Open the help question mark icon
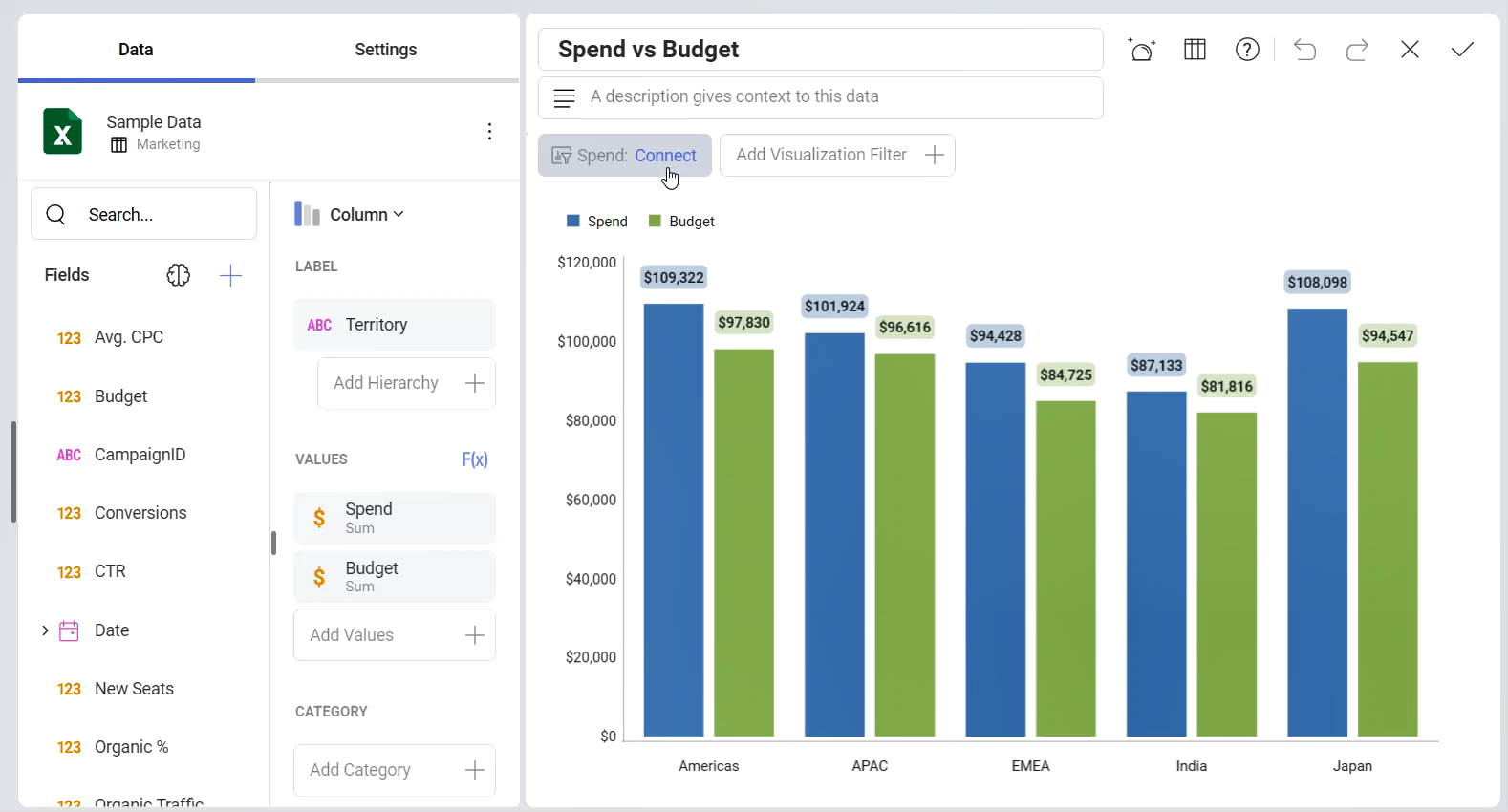 coord(1247,50)
